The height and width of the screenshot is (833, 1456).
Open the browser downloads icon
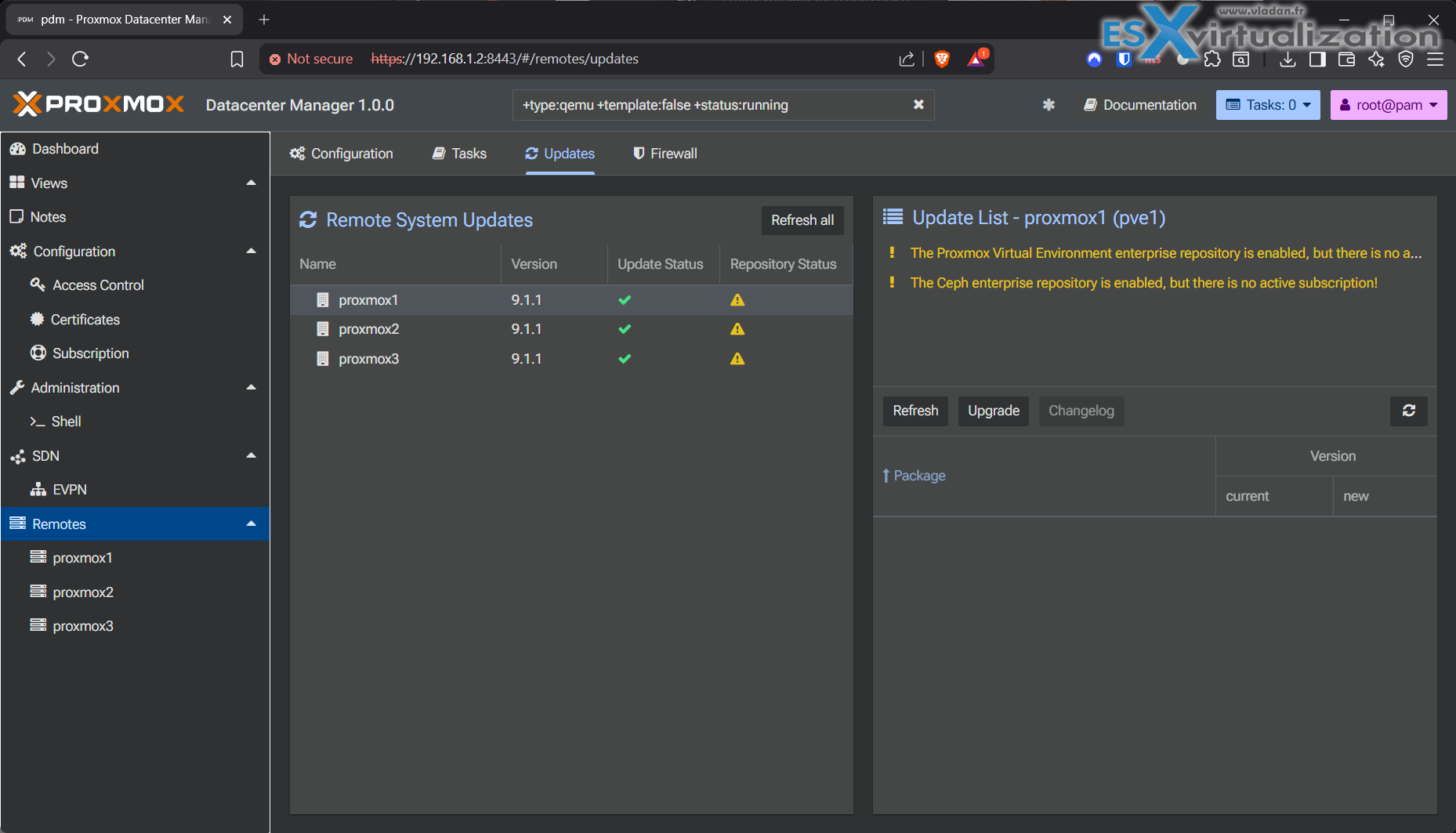click(x=1287, y=60)
